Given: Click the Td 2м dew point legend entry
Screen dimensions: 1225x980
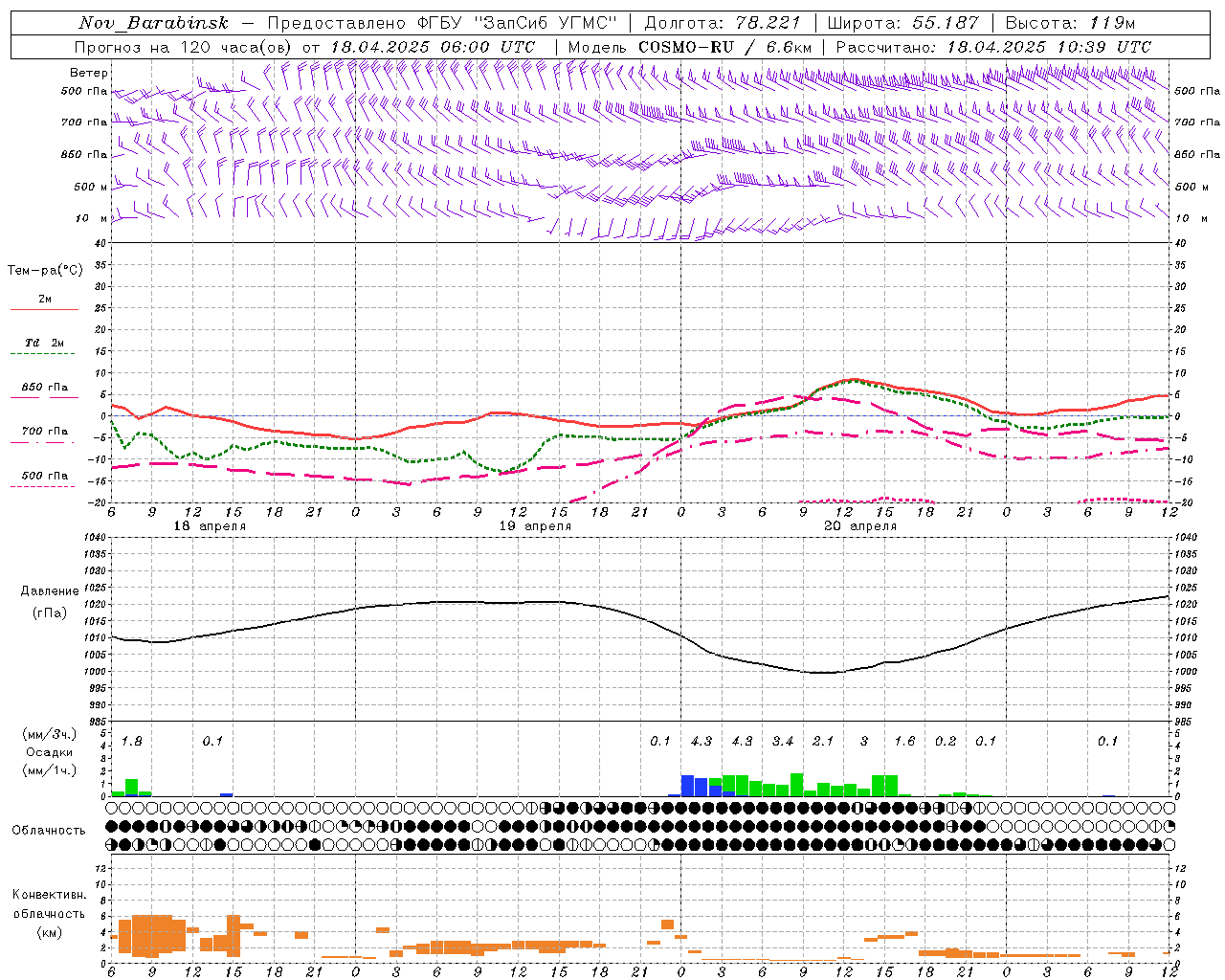Looking at the screenshot, I should [44, 343].
